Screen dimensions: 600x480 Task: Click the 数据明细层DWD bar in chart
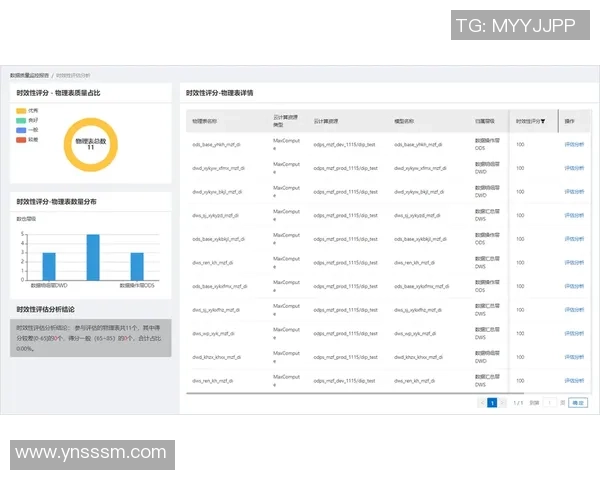click(49, 266)
